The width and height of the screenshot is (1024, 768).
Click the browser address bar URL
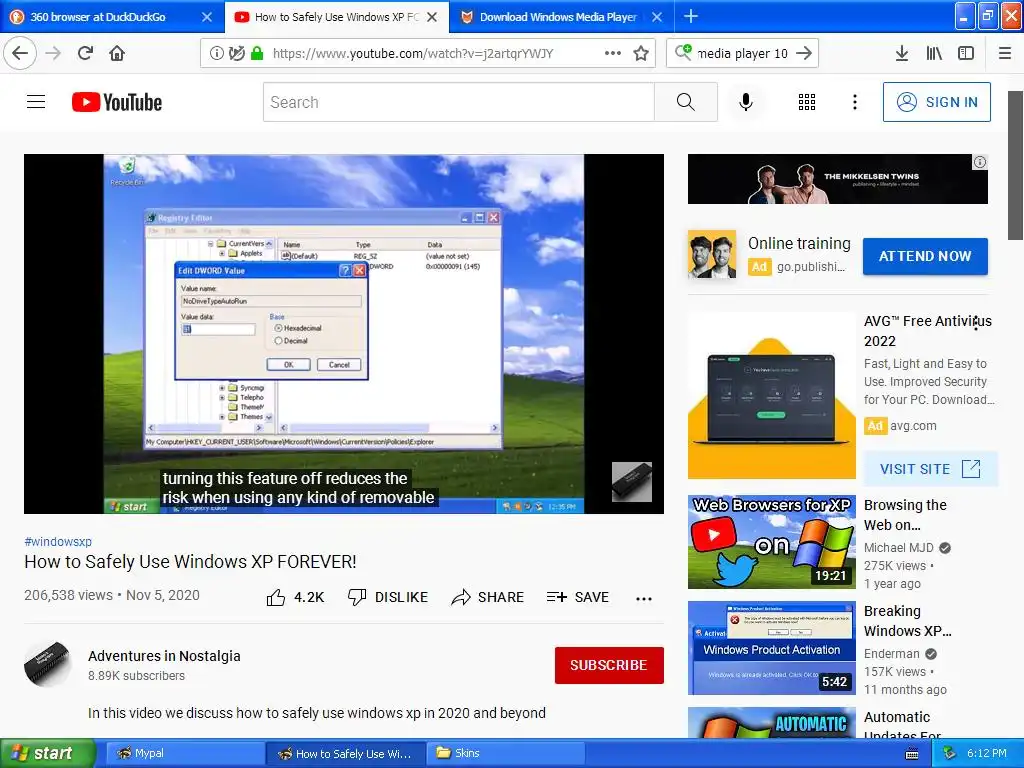coord(413,54)
